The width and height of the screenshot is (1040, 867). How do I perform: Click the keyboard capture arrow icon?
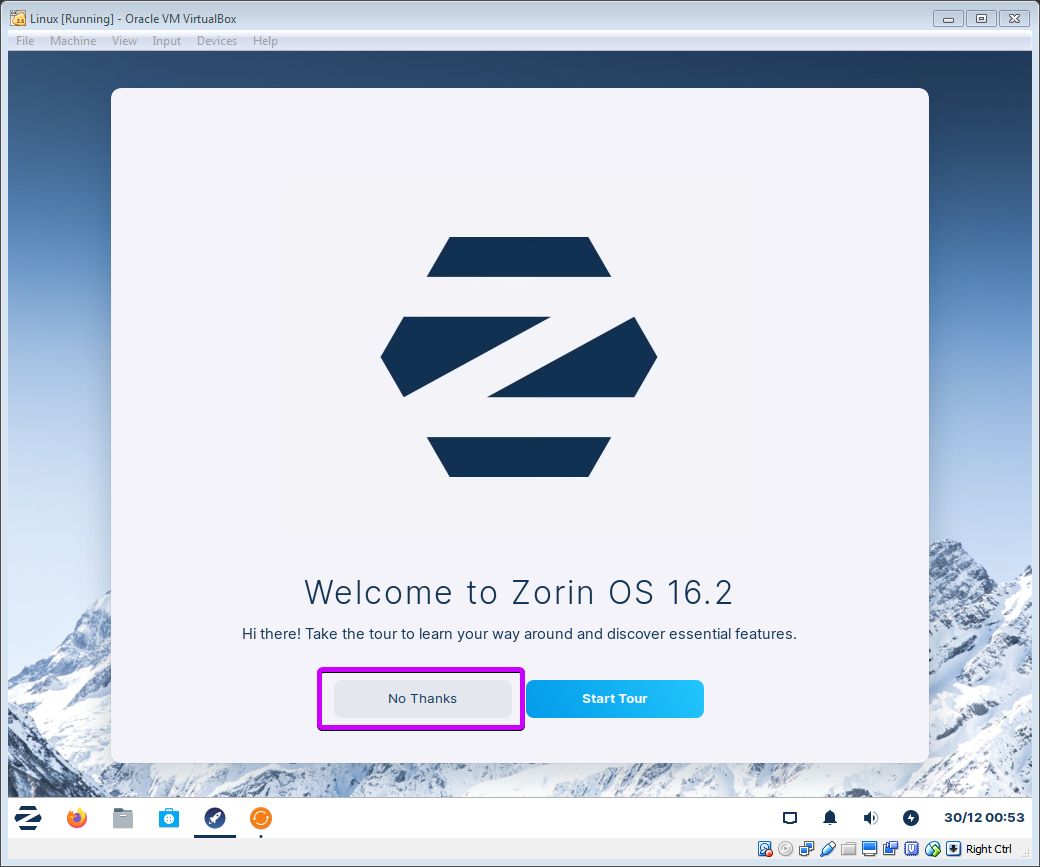coord(953,849)
